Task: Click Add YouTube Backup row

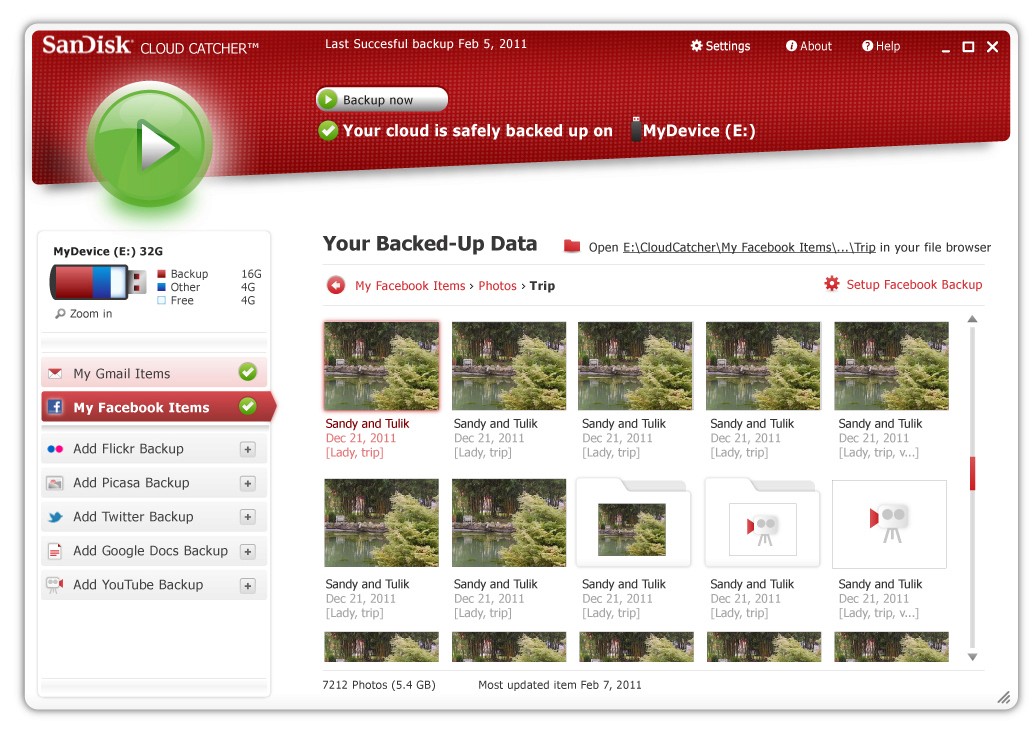Action: (x=154, y=585)
